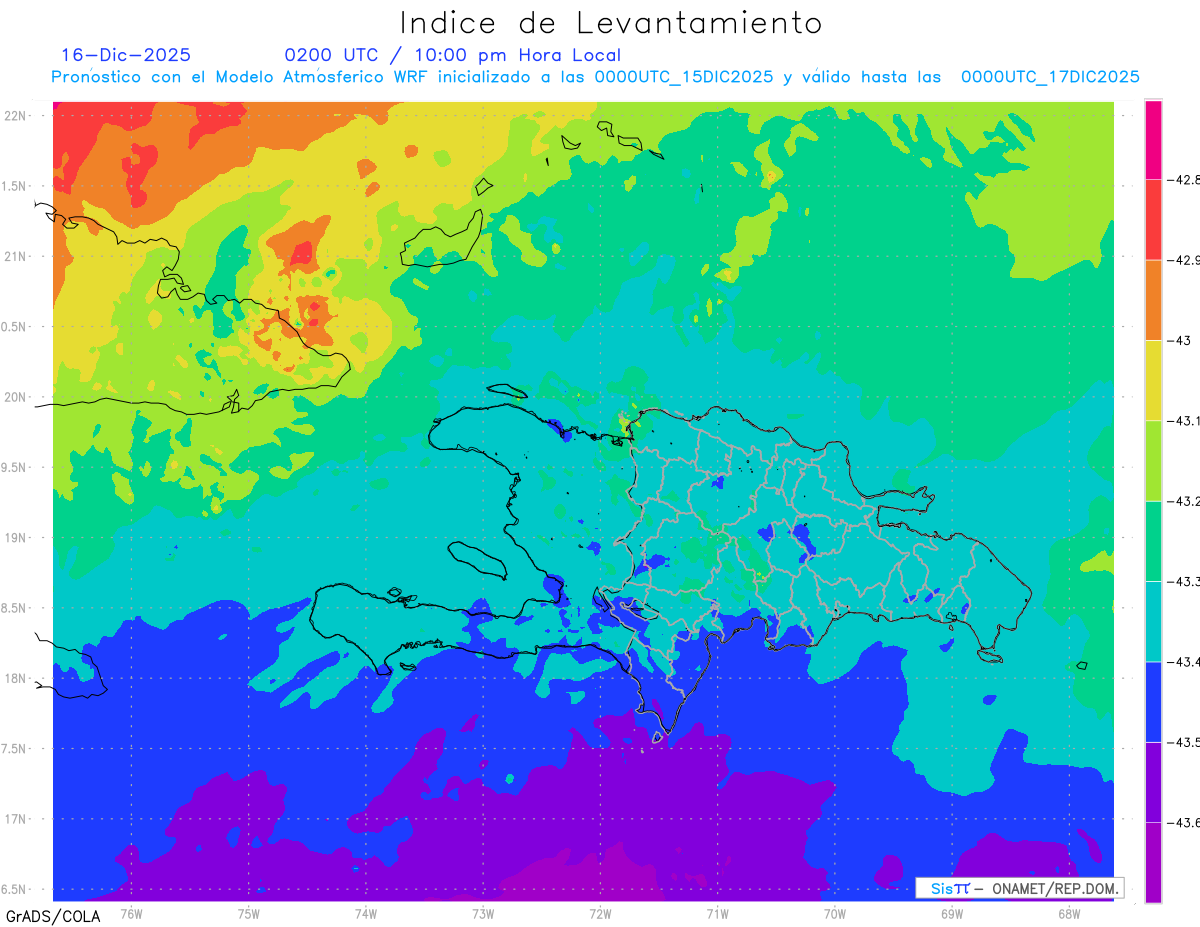Click the '73W' longitude label
The image size is (1200, 927).
483,914
